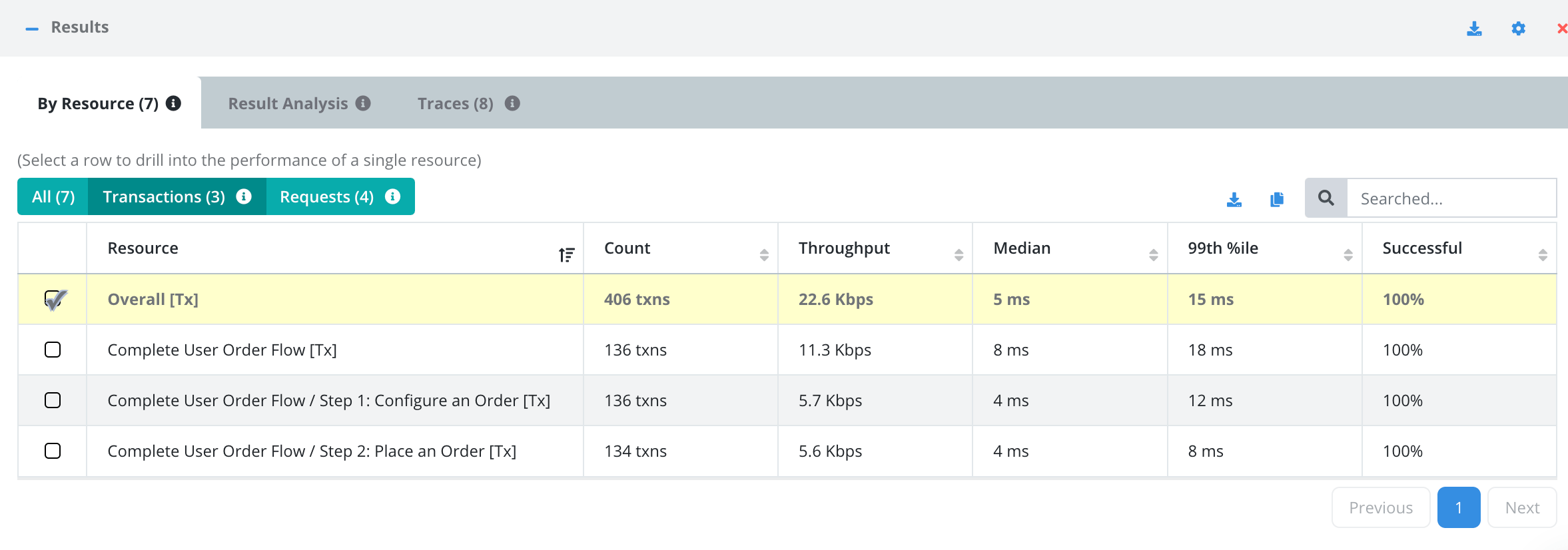This screenshot has width=1568, height=550.
Task: Show info icon beside Traces (8)
Action: pyautogui.click(x=512, y=103)
